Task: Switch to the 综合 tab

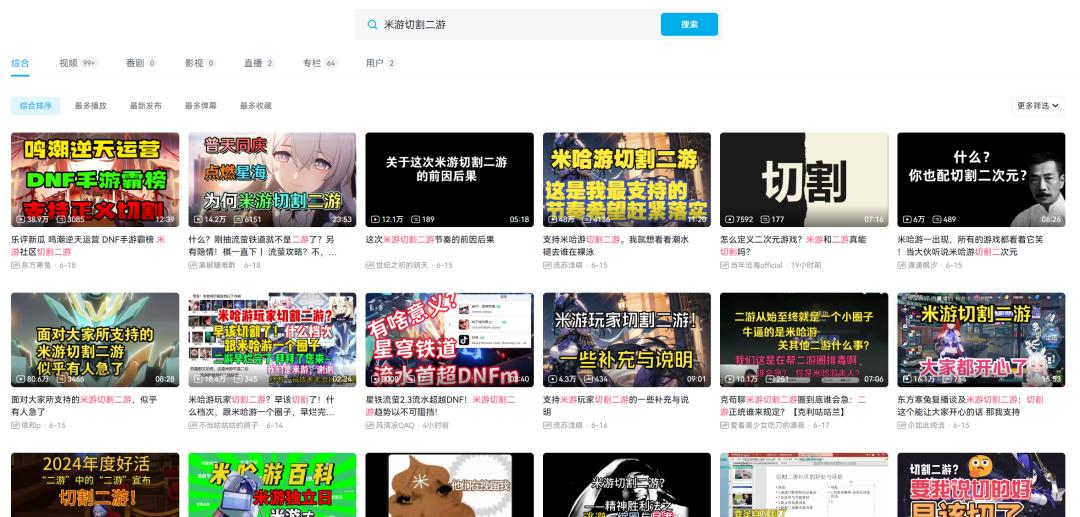Action: (20, 63)
